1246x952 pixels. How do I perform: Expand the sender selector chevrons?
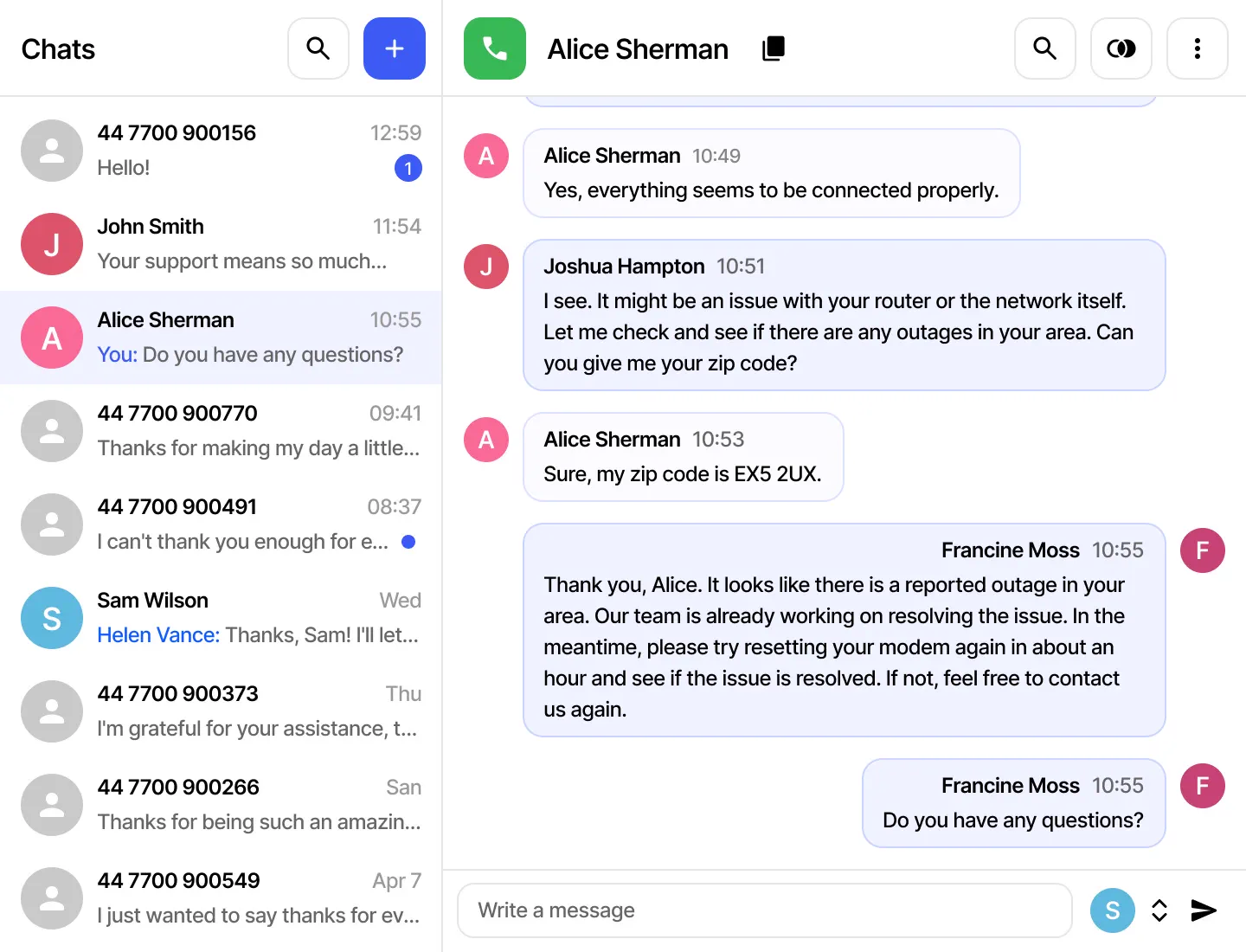[1159, 910]
